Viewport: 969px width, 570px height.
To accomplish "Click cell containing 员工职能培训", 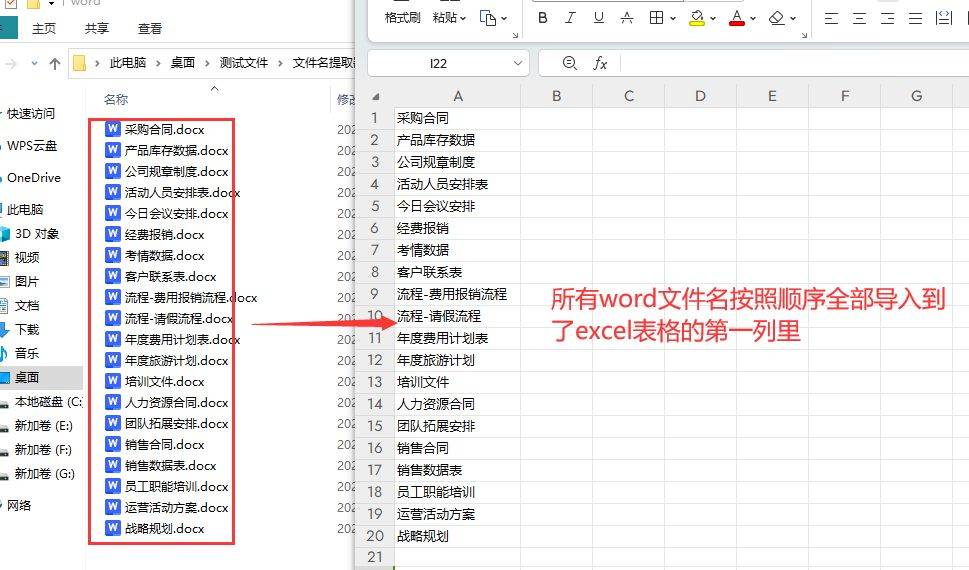I will tap(457, 492).
